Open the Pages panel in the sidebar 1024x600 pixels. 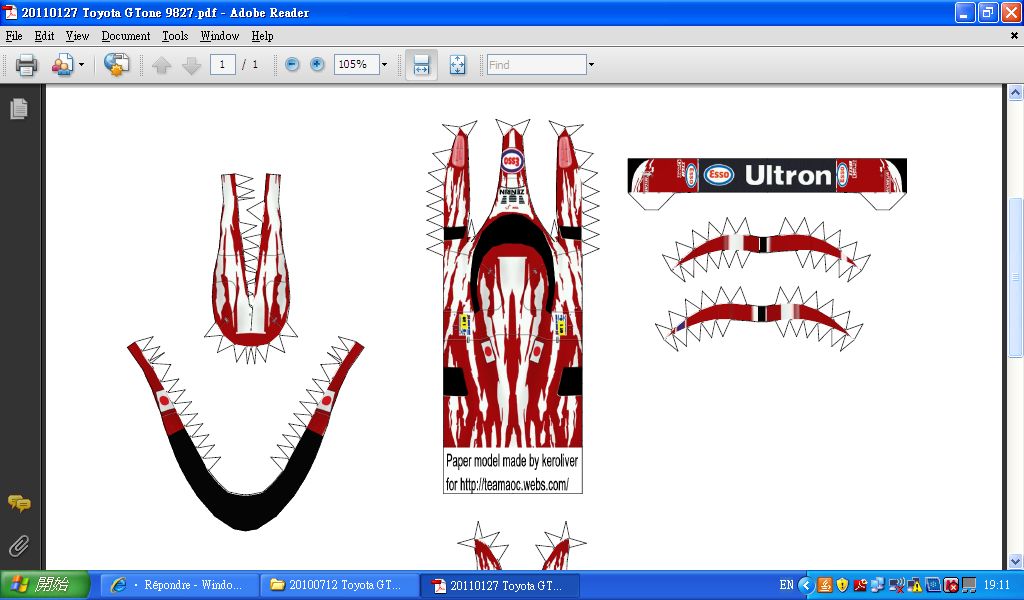19,109
